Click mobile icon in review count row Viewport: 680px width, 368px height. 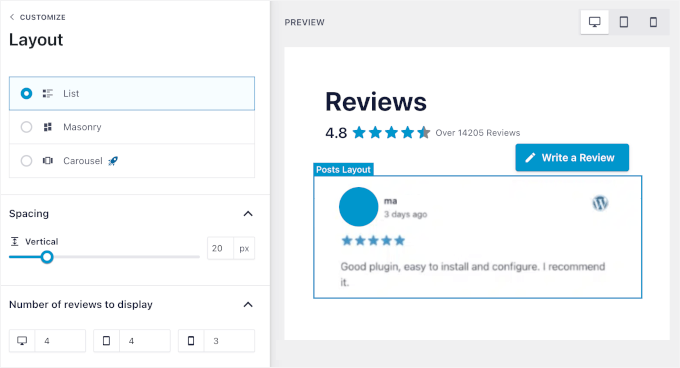191,341
